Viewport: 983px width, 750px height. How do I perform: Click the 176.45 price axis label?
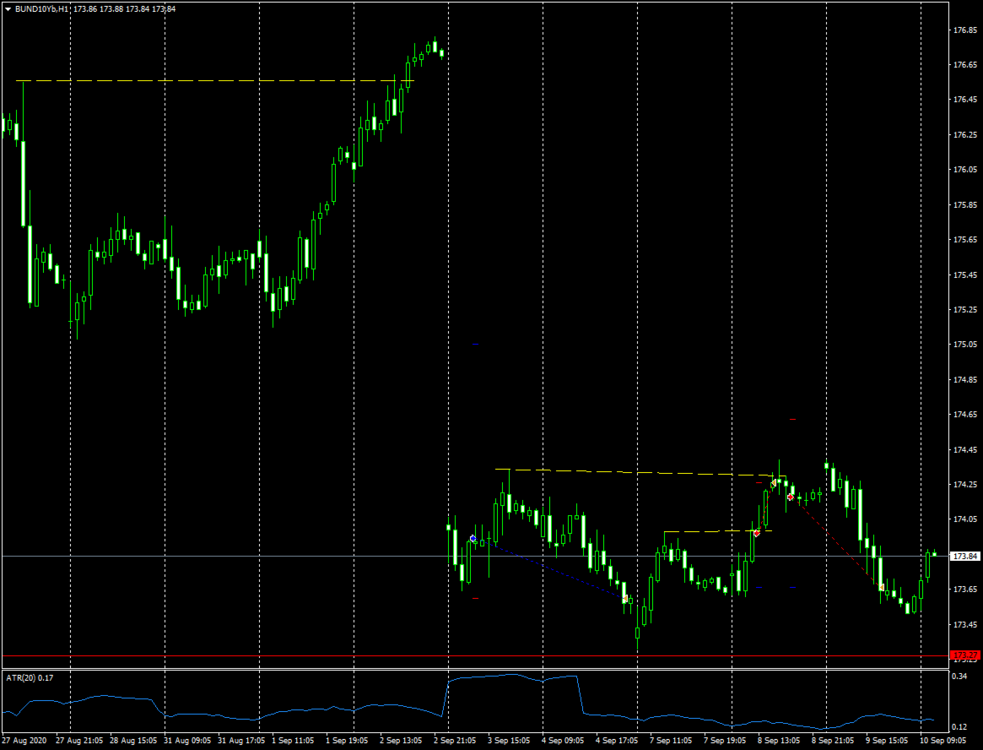pos(965,100)
